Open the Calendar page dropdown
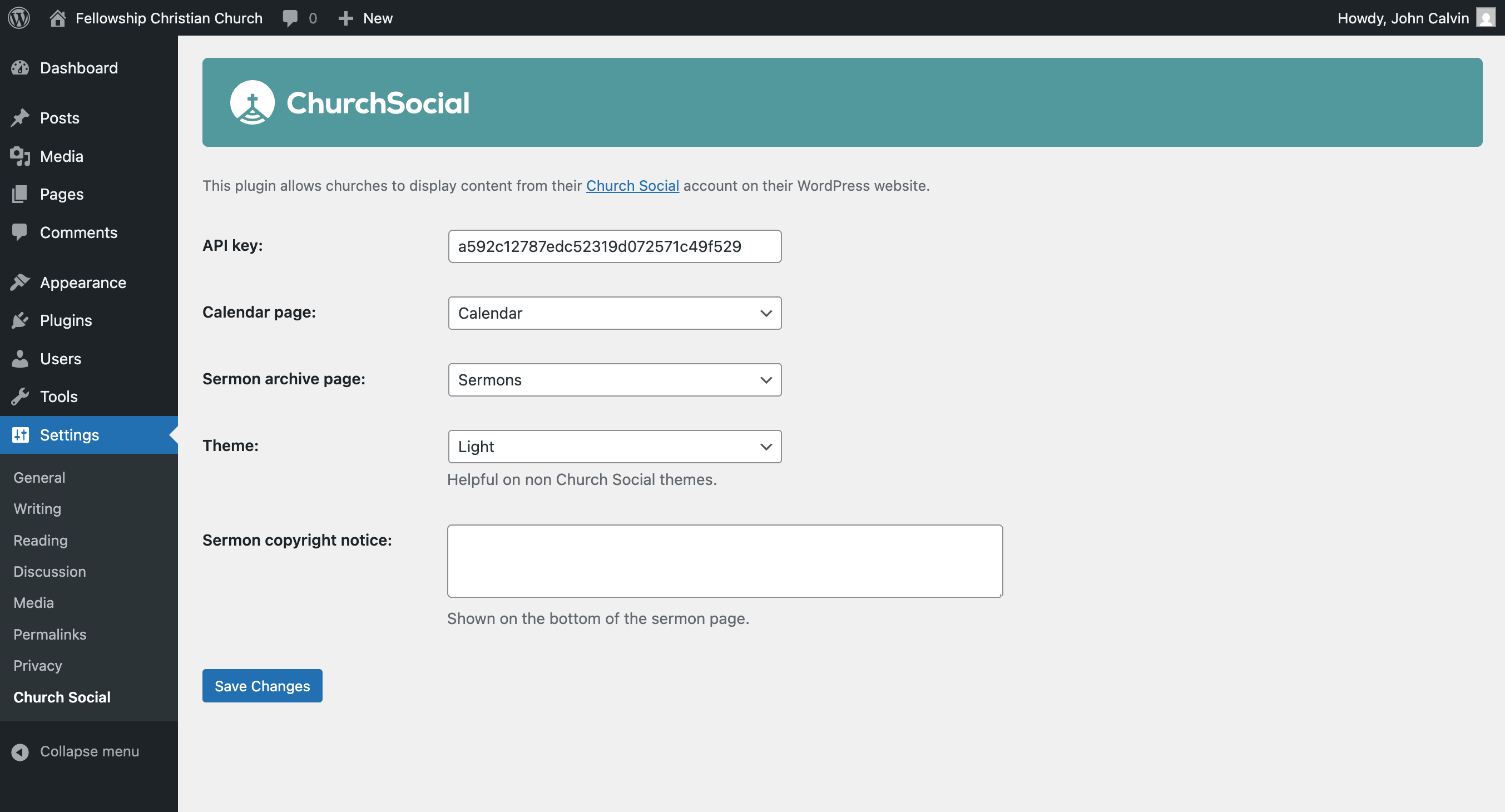Image resolution: width=1505 pixels, height=812 pixels. pyautogui.click(x=615, y=313)
